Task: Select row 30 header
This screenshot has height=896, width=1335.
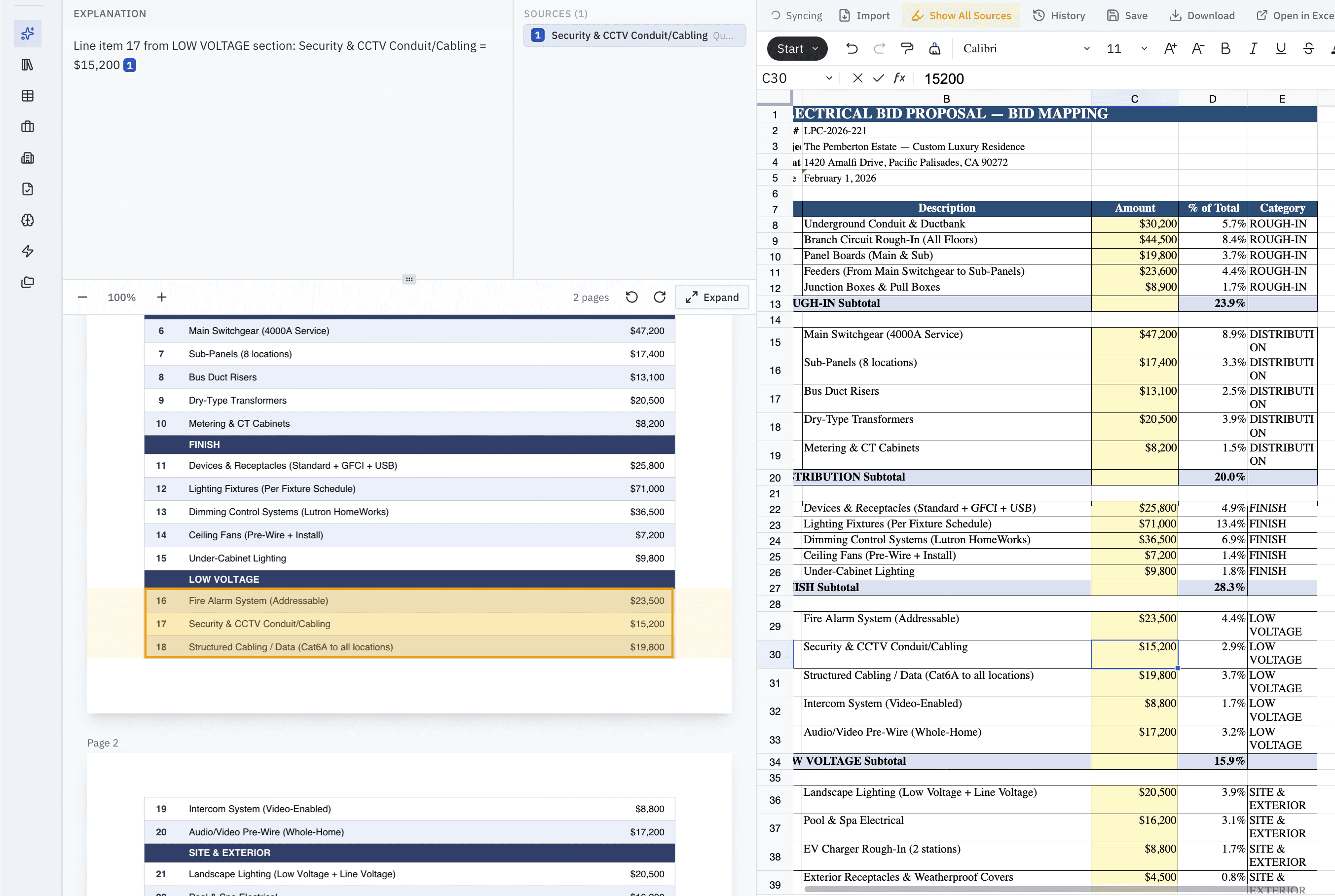Action: 775,654
